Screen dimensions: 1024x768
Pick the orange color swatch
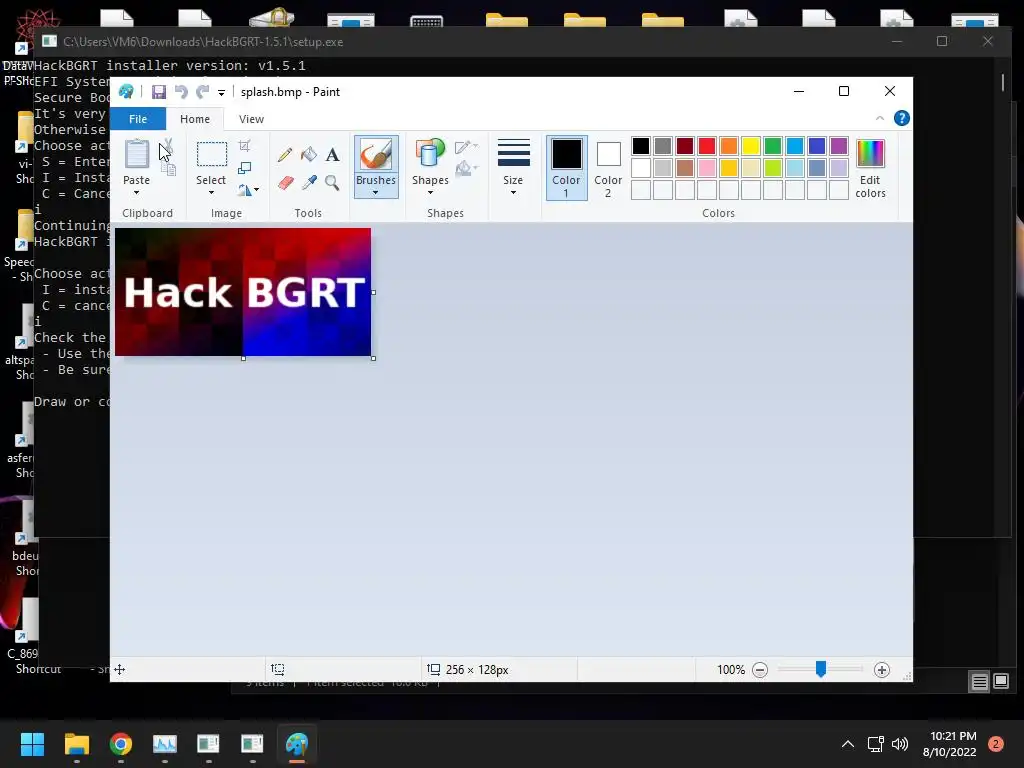click(729, 146)
